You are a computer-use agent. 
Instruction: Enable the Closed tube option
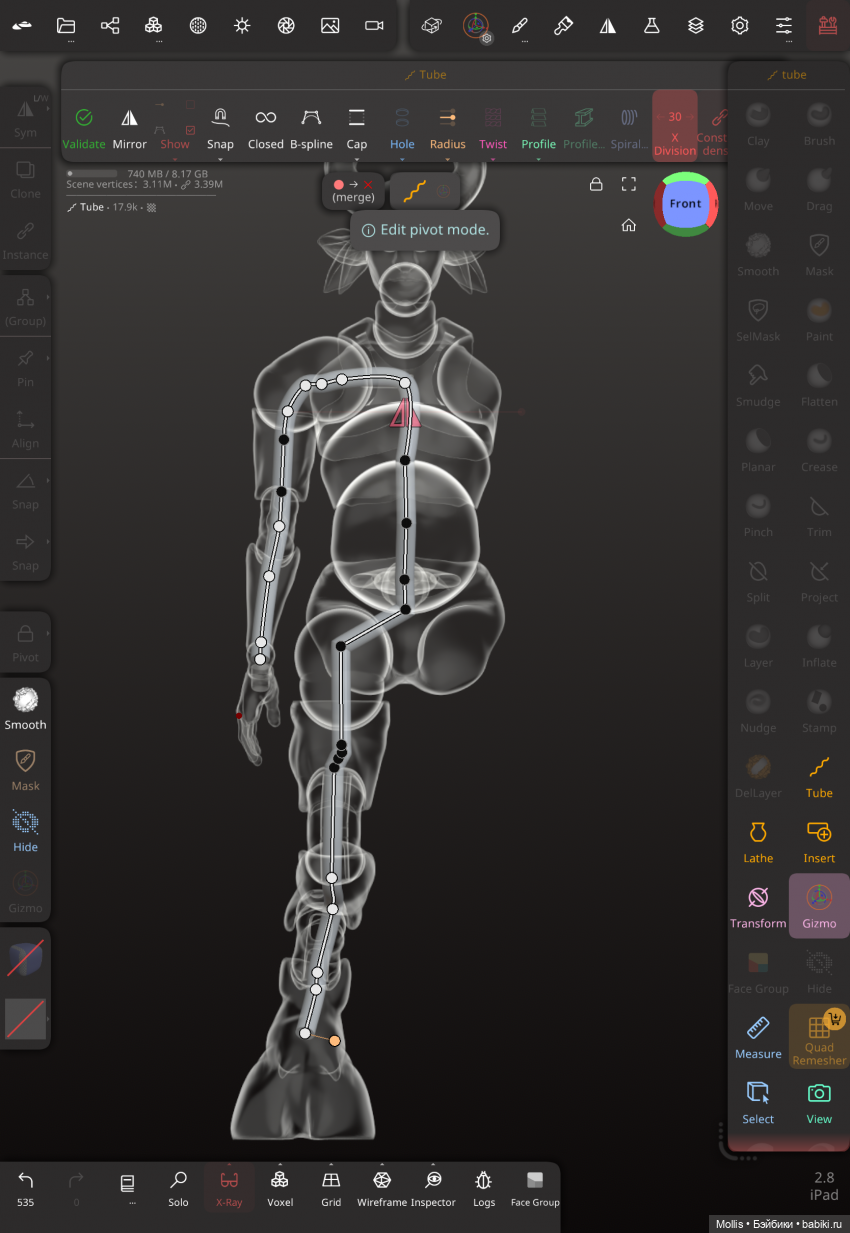[266, 128]
